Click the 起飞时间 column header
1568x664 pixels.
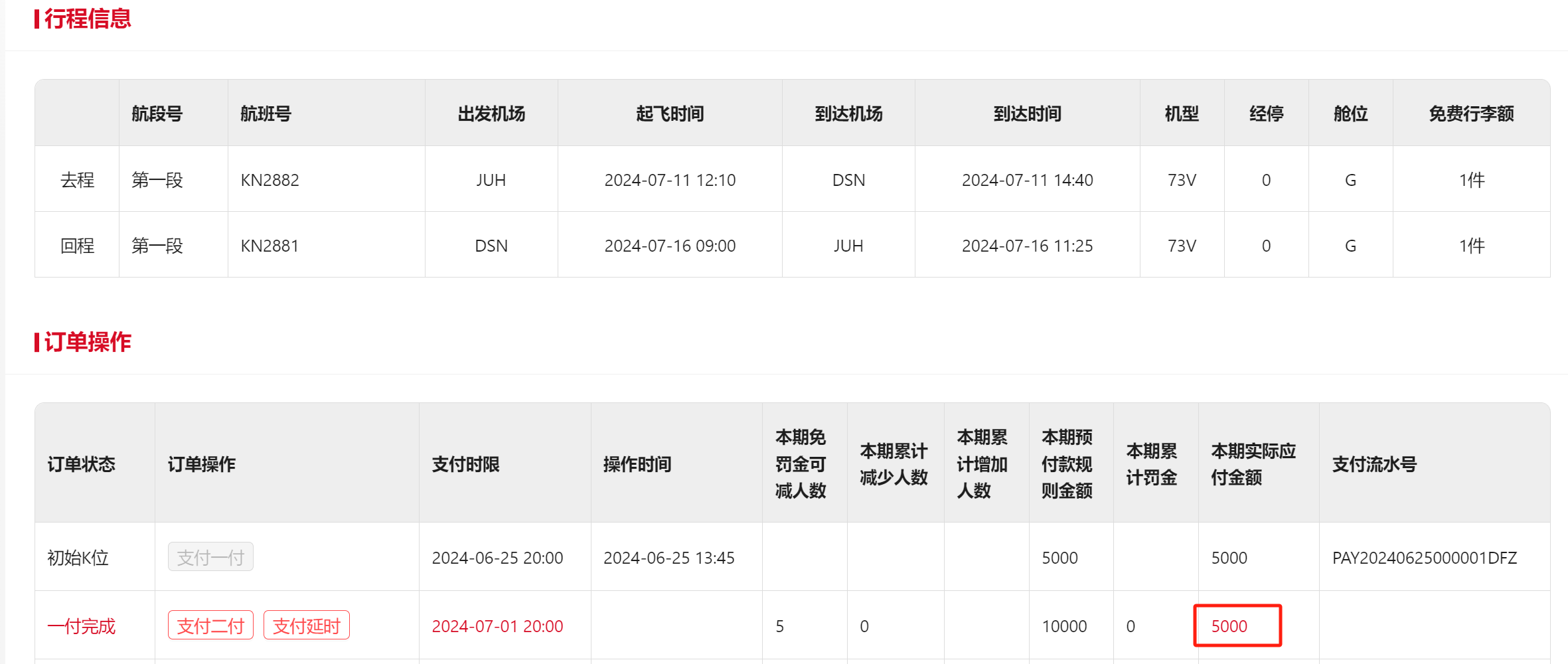pyautogui.click(x=669, y=114)
